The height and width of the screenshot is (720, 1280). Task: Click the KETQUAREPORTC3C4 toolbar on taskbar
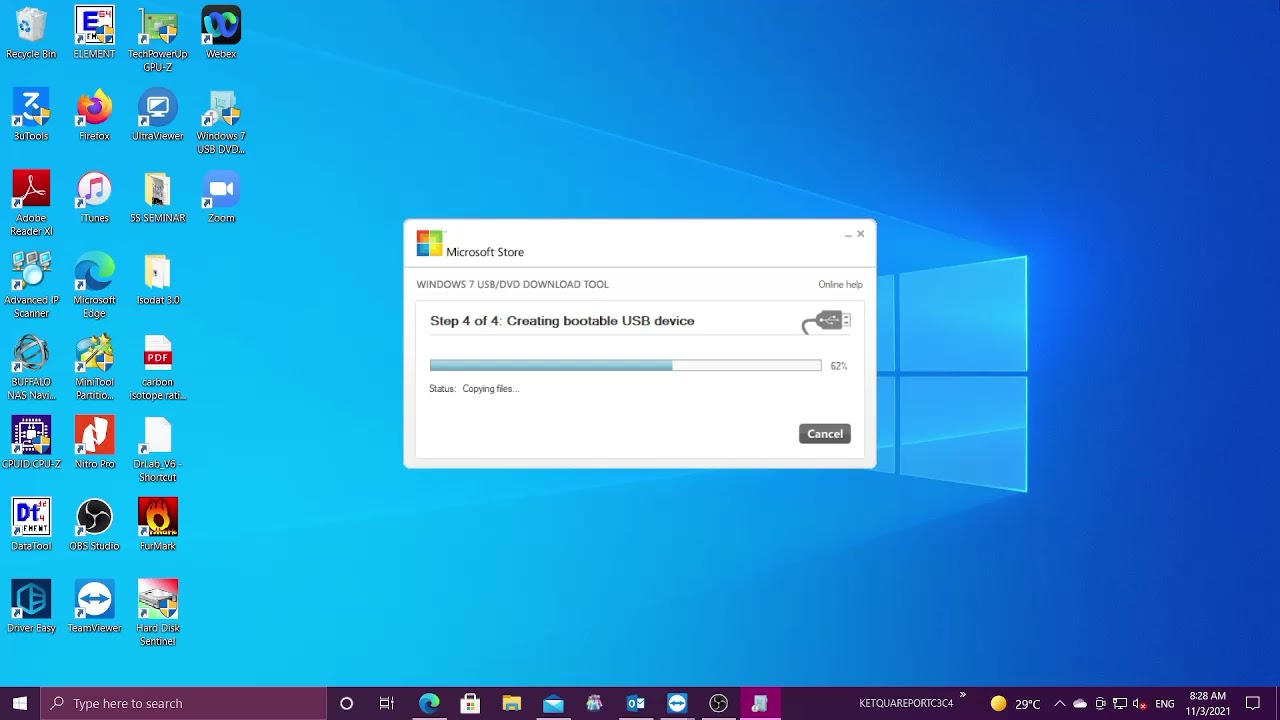coord(906,703)
